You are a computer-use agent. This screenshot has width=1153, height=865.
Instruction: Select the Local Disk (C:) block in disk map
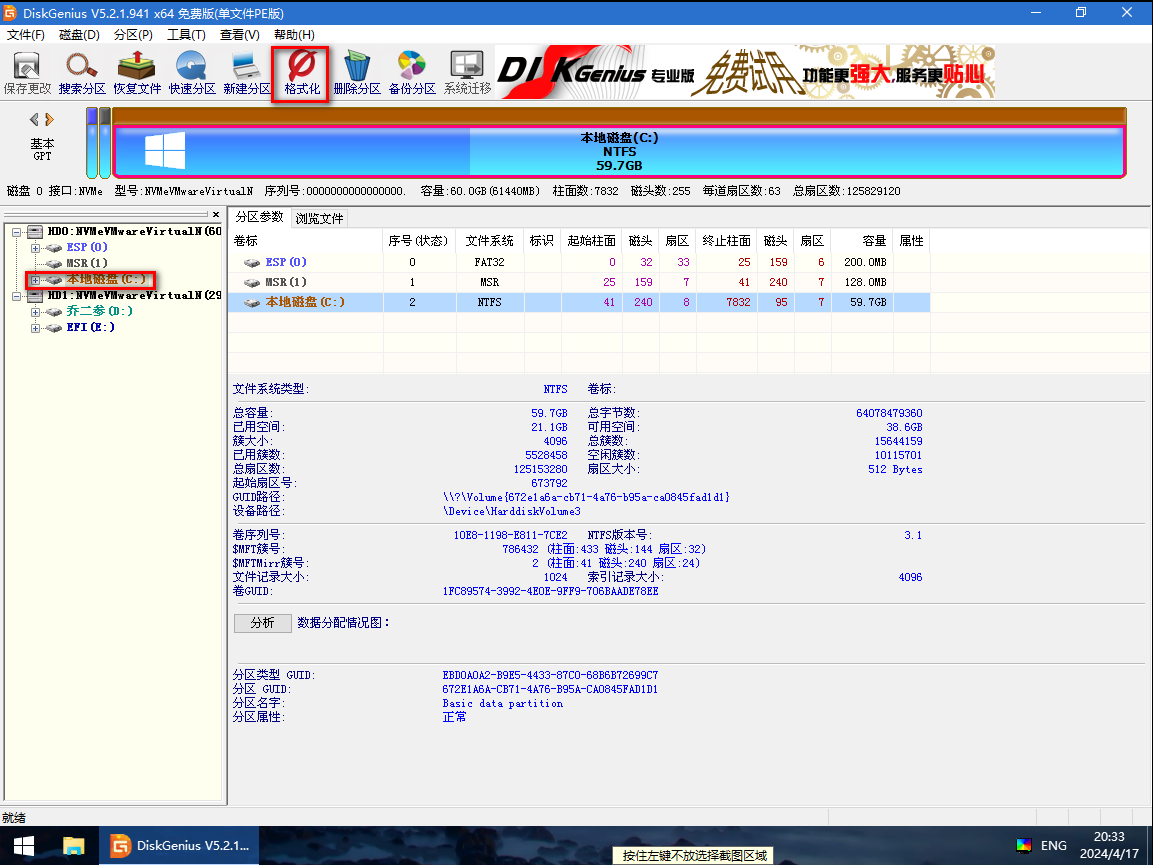(x=619, y=152)
